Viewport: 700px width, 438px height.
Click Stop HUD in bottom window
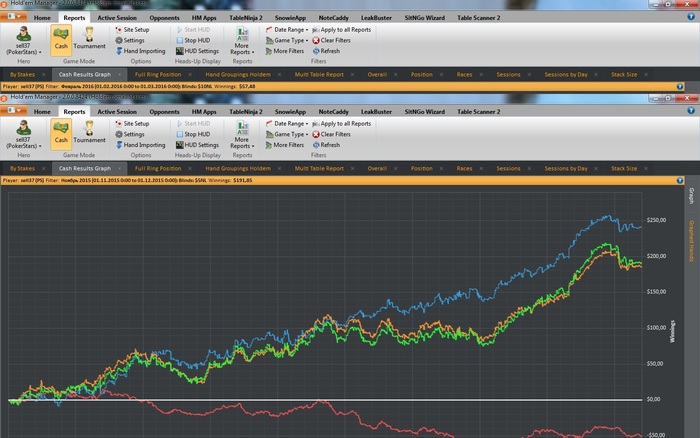click(x=193, y=134)
